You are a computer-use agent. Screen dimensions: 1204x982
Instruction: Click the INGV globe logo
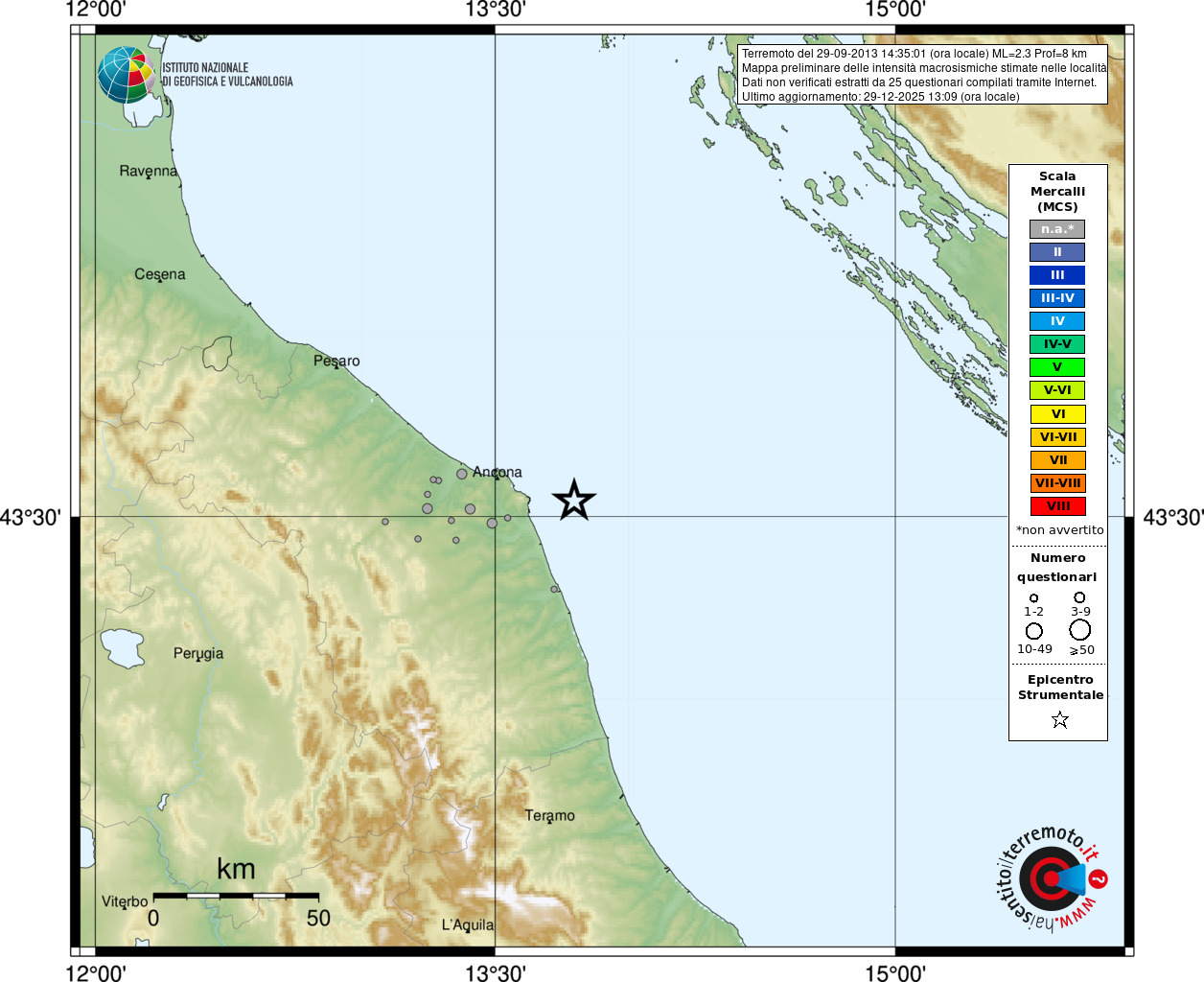(127, 75)
